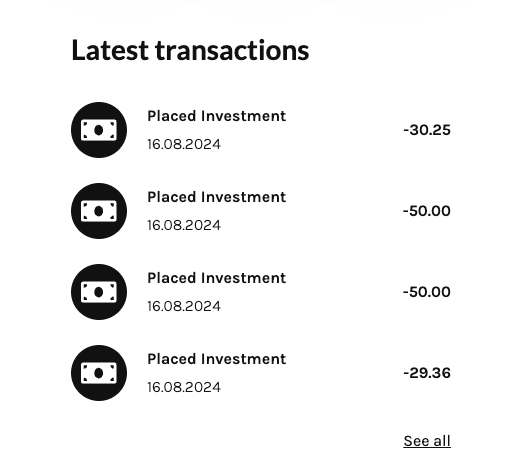
Task: Click the 16.08.2024 date of the -30.25 transaction
Action: tap(184, 144)
